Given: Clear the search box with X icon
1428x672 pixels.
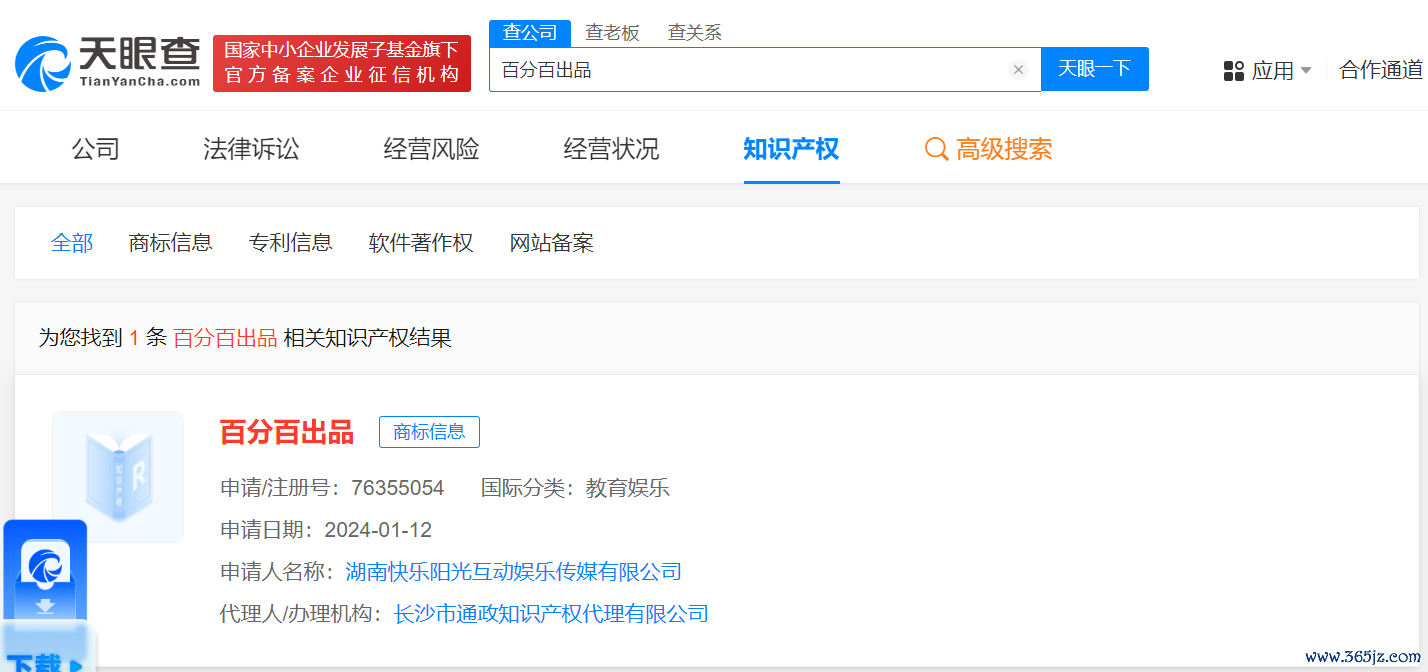Looking at the screenshot, I should click(x=1018, y=69).
